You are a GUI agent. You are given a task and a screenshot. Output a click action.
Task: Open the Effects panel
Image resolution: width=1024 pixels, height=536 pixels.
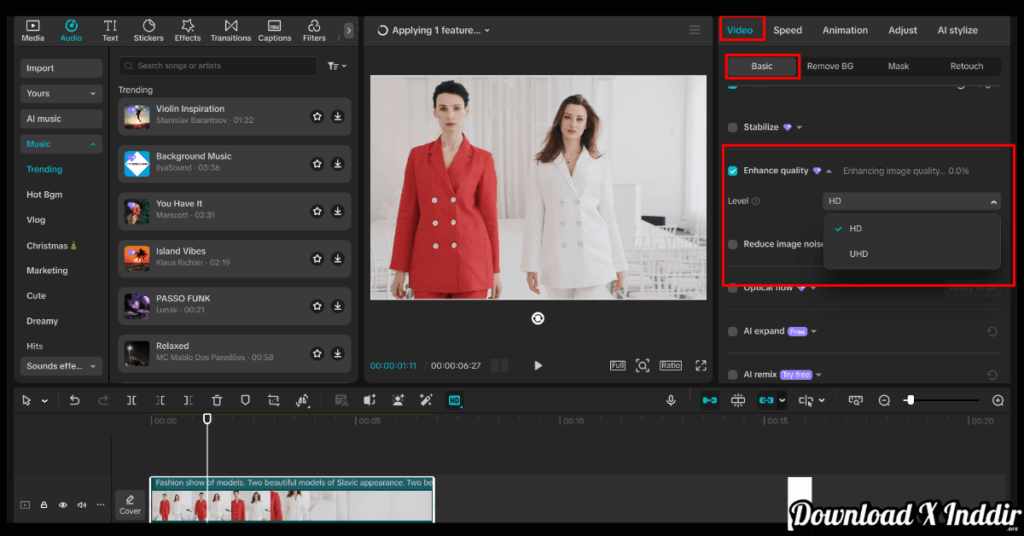(187, 30)
